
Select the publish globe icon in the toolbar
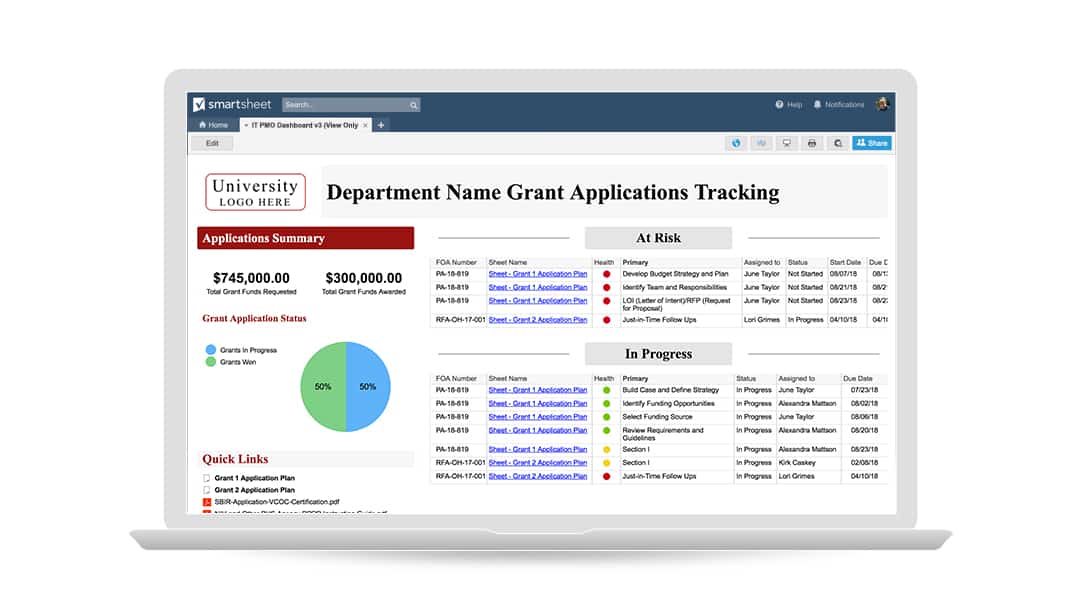(736, 143)
